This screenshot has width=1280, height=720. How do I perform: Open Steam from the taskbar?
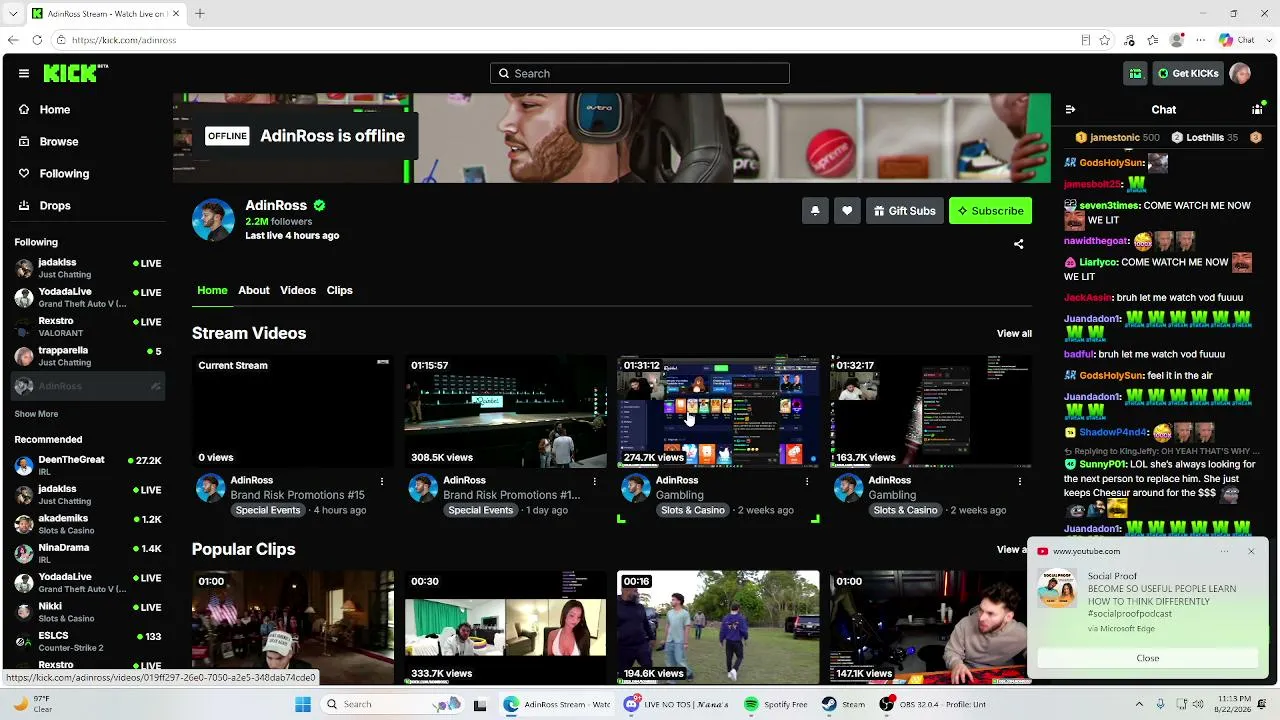pos(844,704)
